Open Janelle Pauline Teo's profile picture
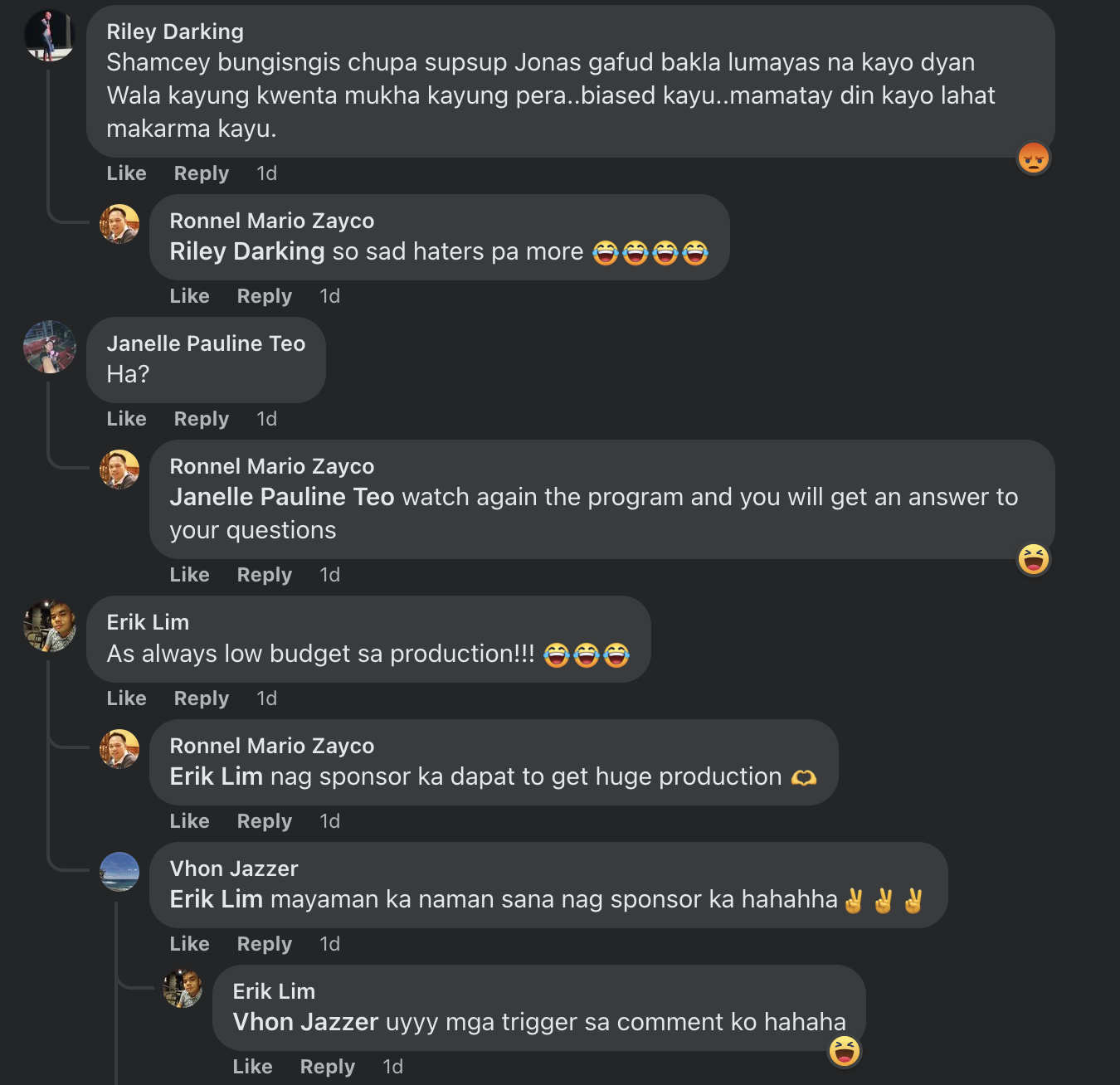 pos(50,347)
